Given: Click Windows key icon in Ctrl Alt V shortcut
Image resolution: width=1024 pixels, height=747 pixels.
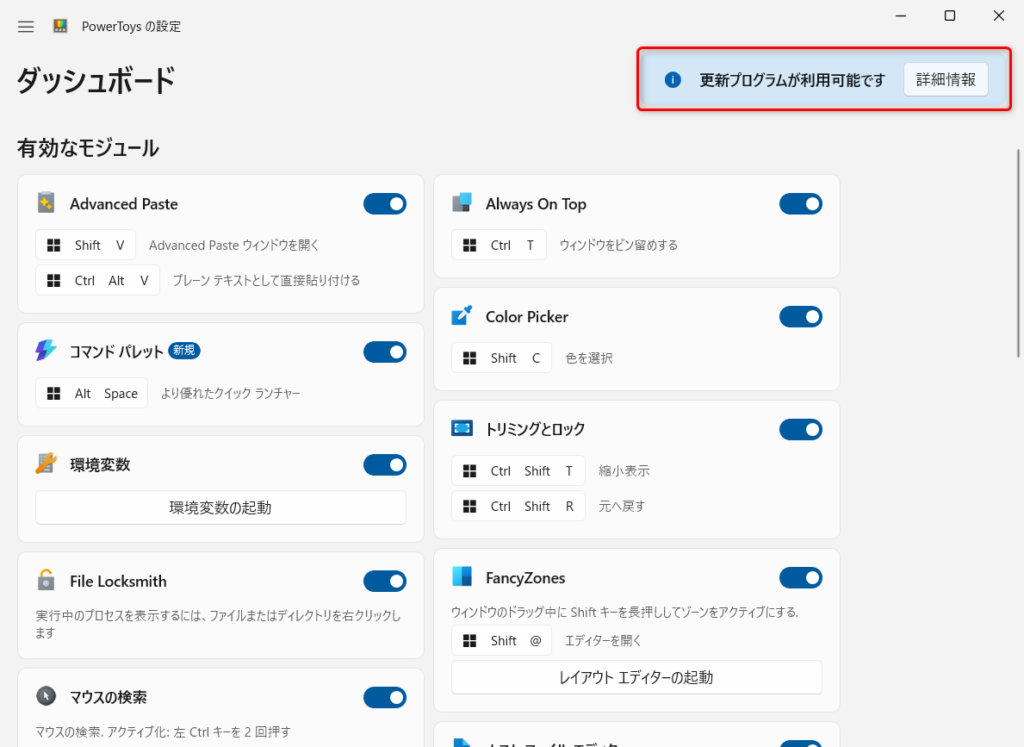Looking at the screenshot, I should 54,280.
